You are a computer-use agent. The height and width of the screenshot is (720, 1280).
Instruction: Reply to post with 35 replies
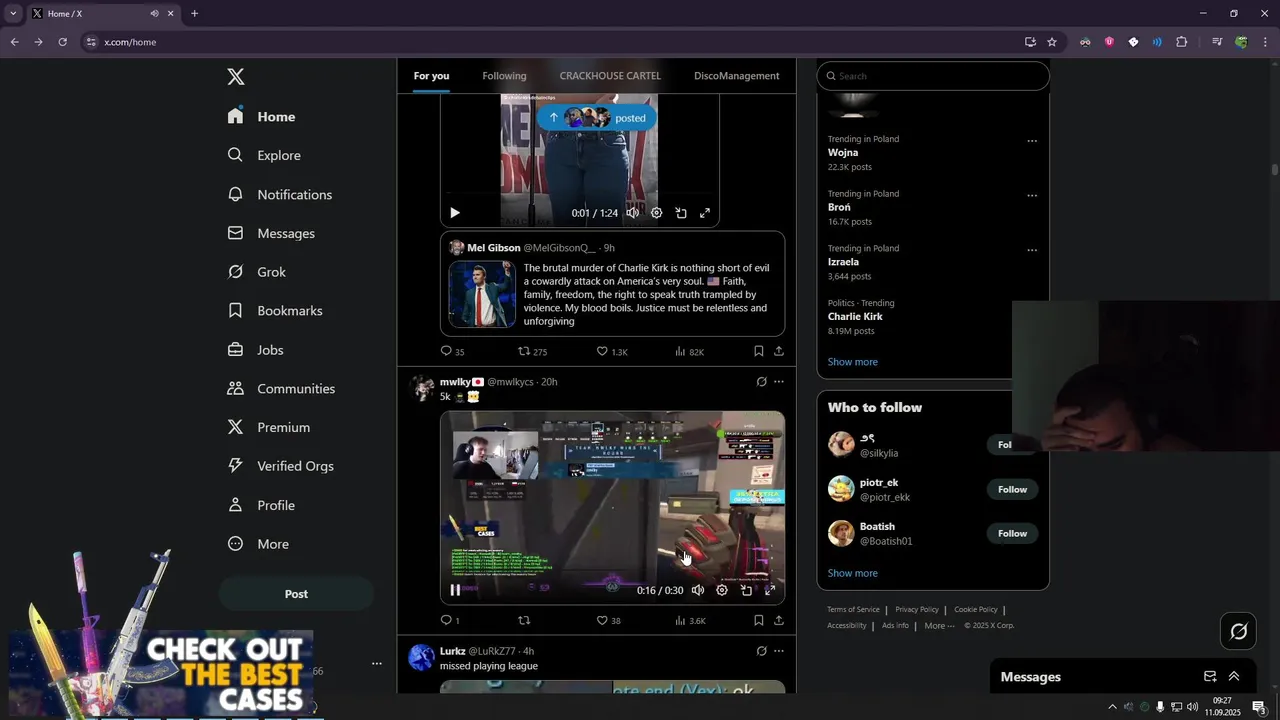click(452, 351)
